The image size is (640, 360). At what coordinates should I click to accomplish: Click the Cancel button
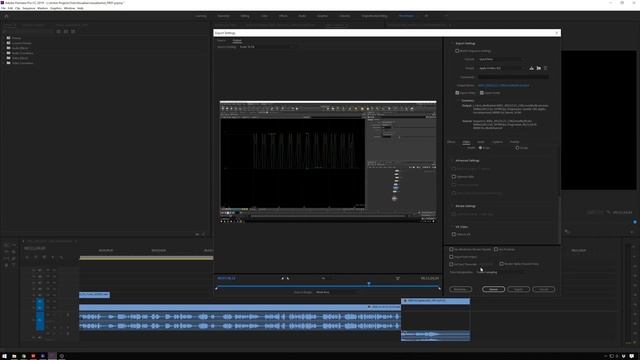[544, 289]
